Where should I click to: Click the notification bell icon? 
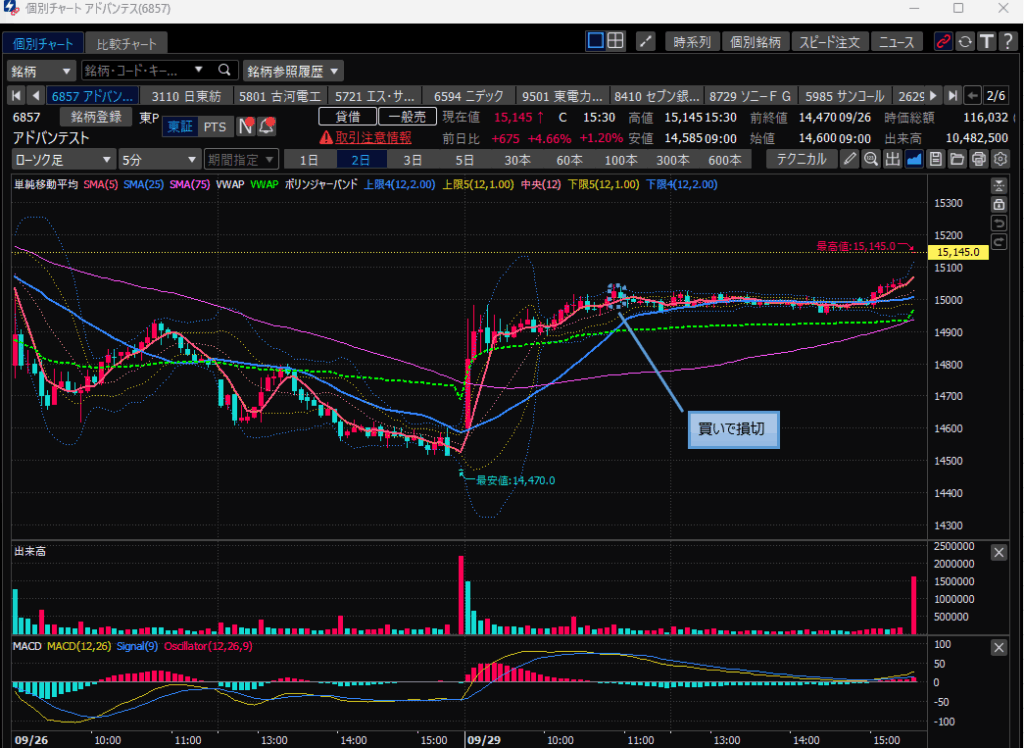click(x=266, y=126)
